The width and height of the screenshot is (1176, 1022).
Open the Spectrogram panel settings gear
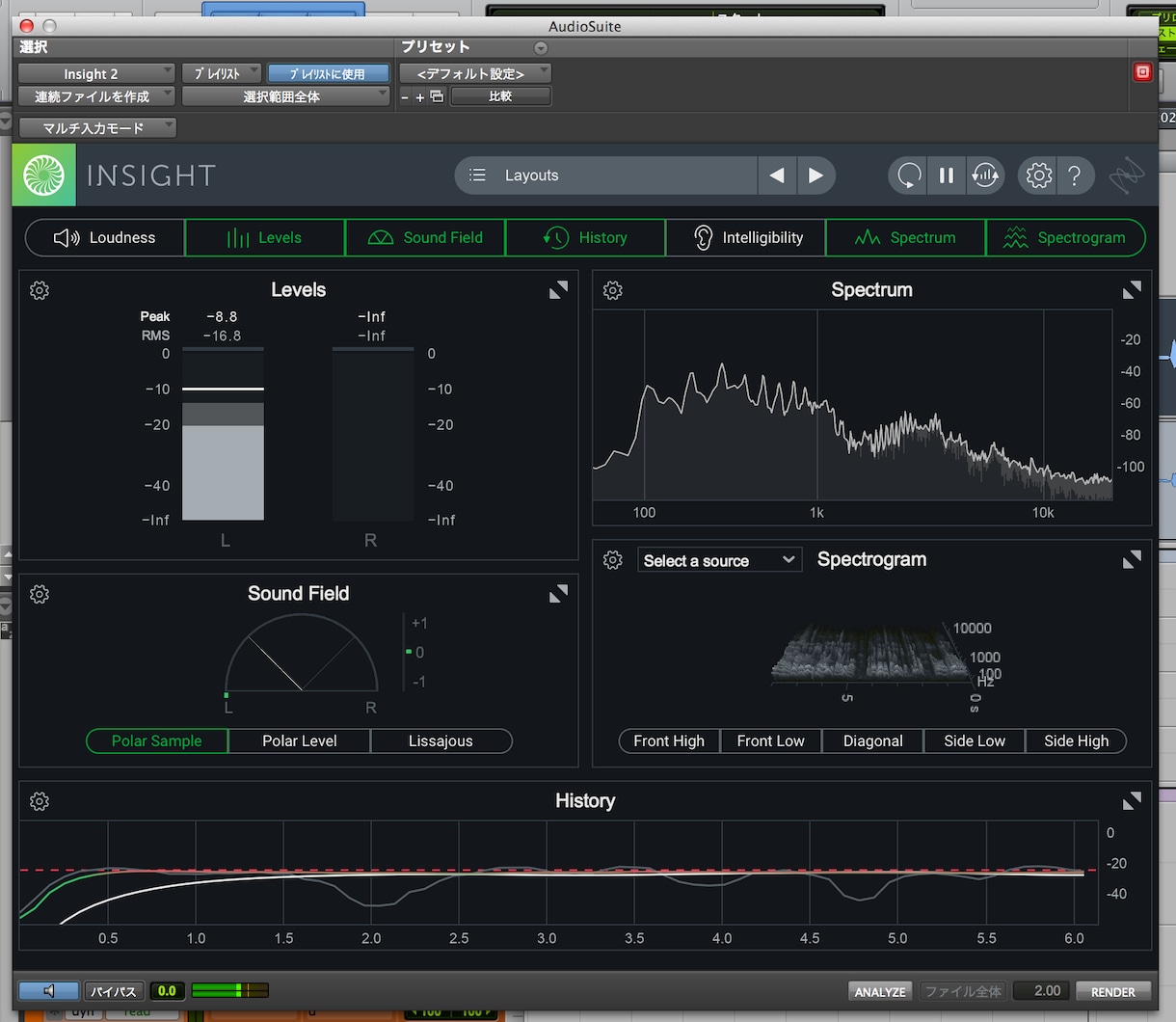tap(613, 560)
